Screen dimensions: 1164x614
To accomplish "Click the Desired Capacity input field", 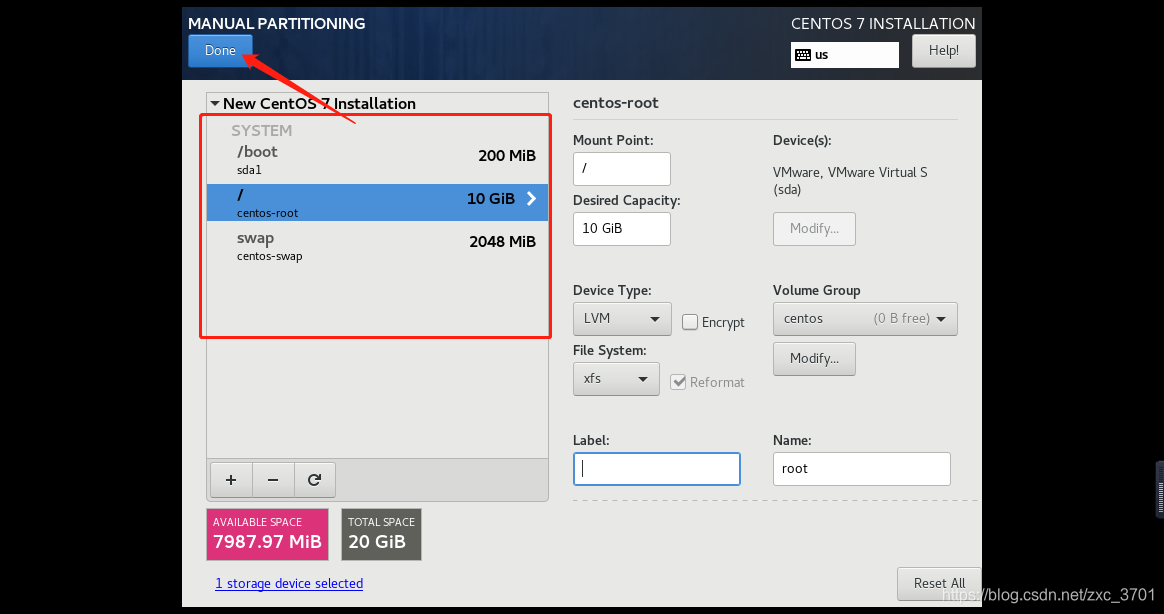I will (x=621, y=229).
